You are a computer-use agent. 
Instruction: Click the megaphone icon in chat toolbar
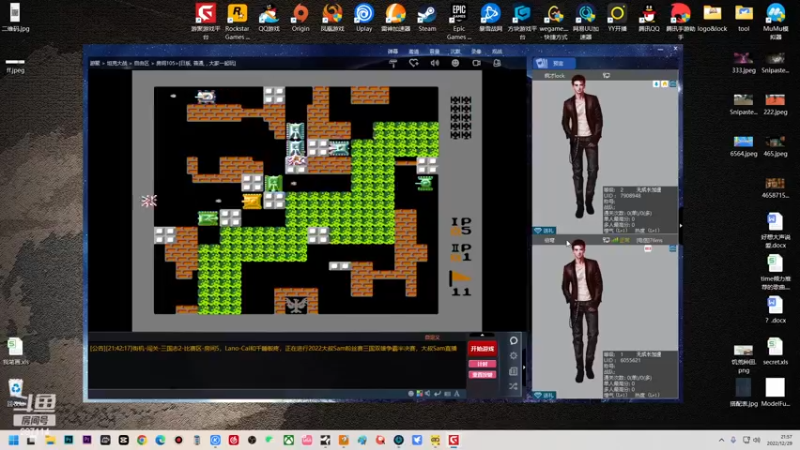click(428, 393)
